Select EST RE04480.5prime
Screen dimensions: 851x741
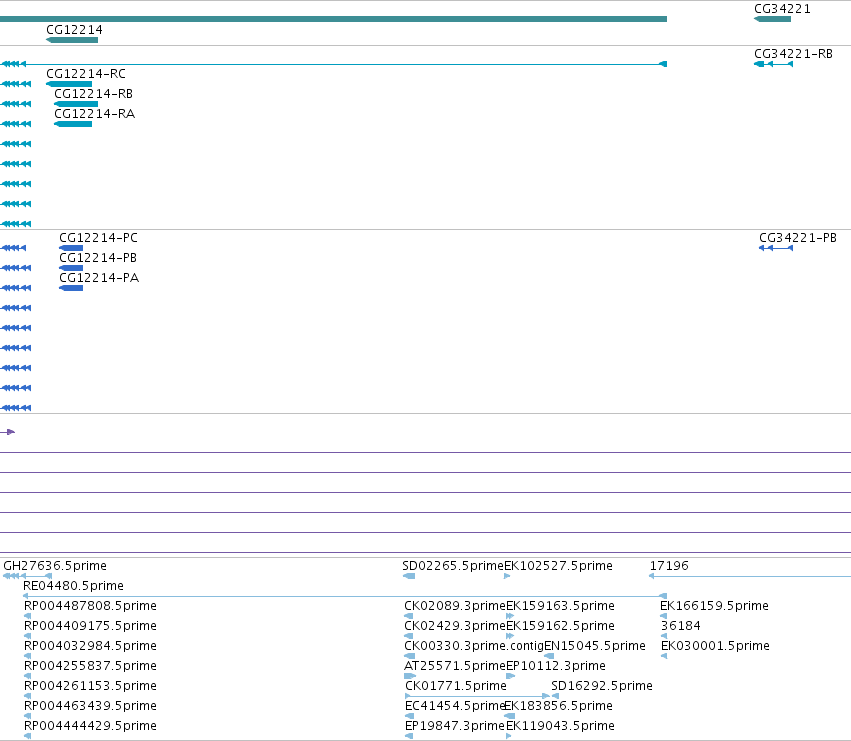click(73, 586)
